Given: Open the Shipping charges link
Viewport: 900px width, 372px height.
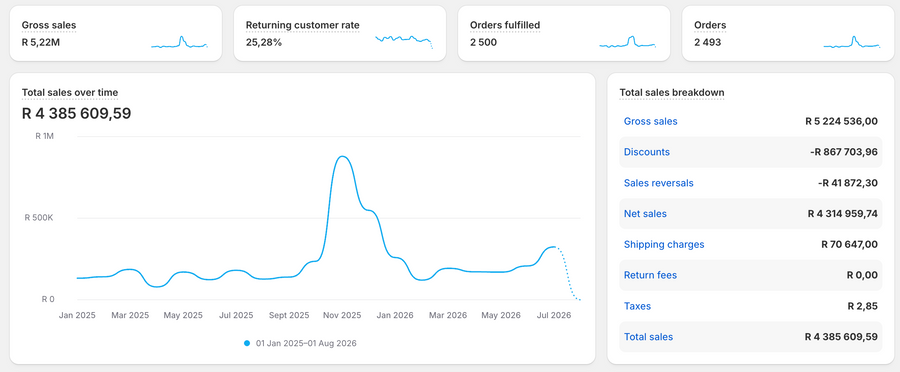Looking at the screenshot, I should 664,245.
